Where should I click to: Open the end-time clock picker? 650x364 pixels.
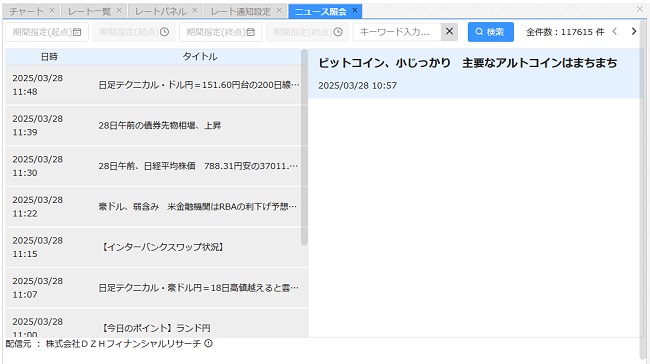click(x=338, y=32)
